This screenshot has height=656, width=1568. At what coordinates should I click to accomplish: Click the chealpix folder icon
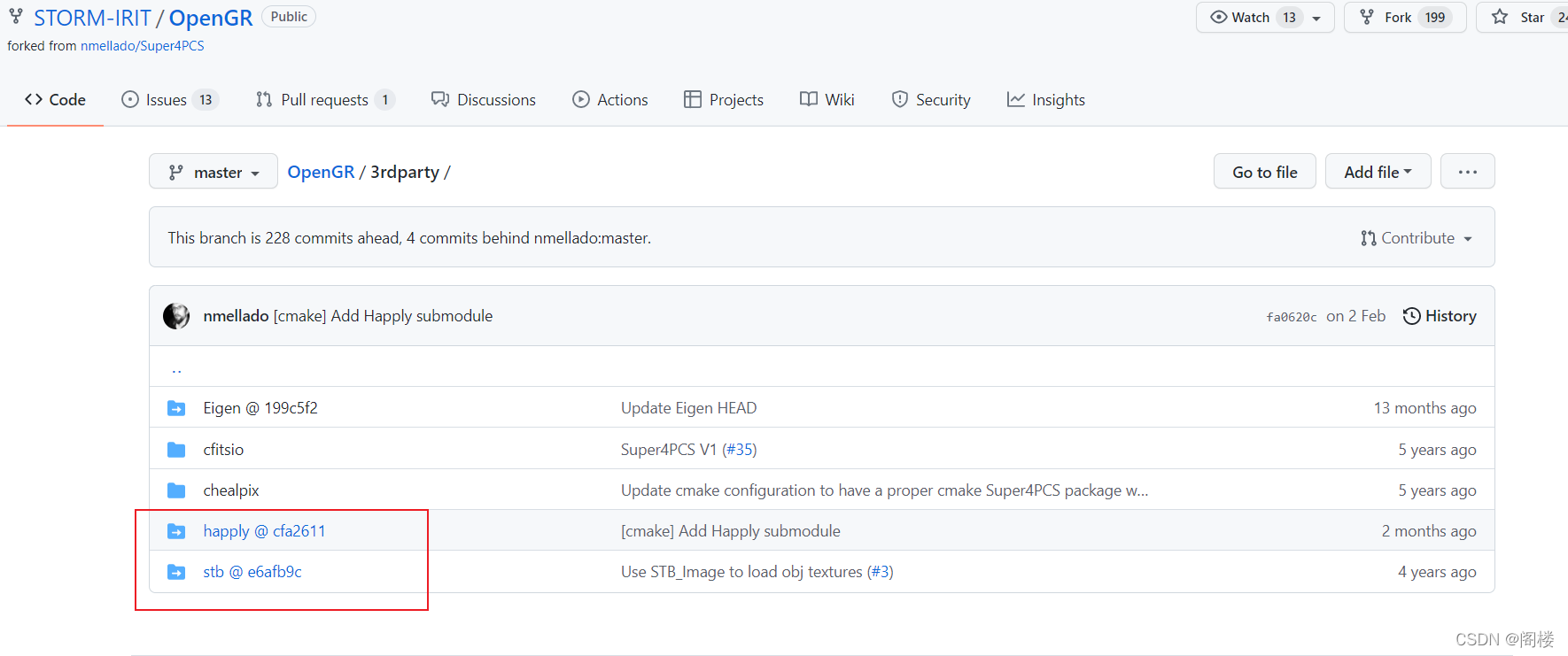coord(176,490)
